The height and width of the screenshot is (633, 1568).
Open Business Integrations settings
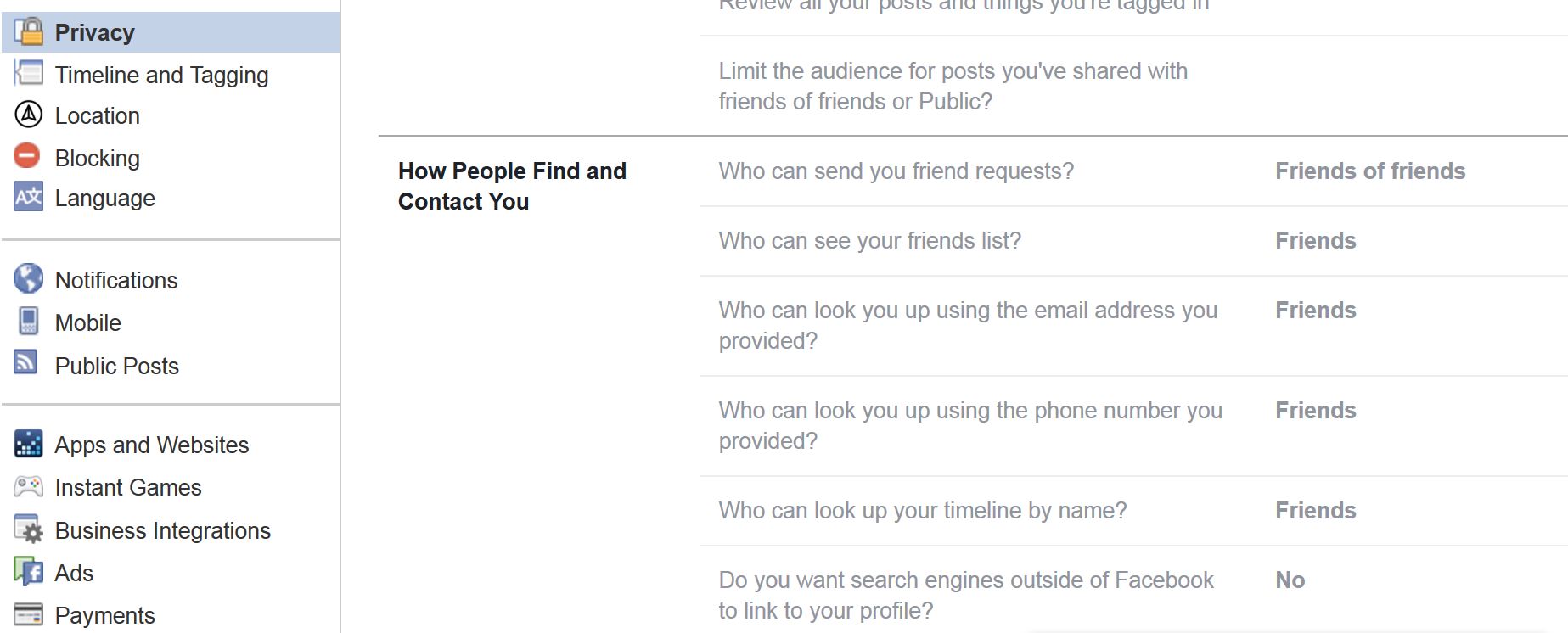(162, 530)
